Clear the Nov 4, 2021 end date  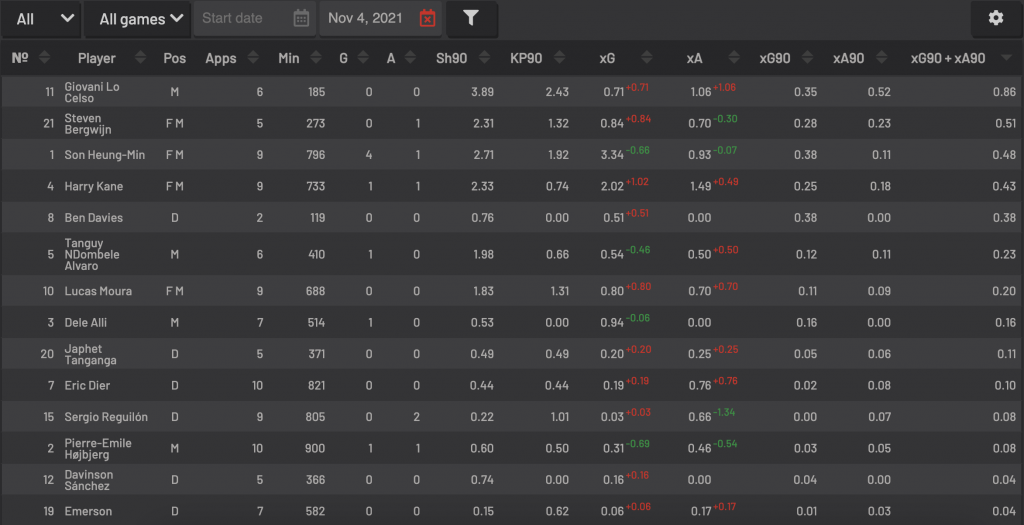427,18
